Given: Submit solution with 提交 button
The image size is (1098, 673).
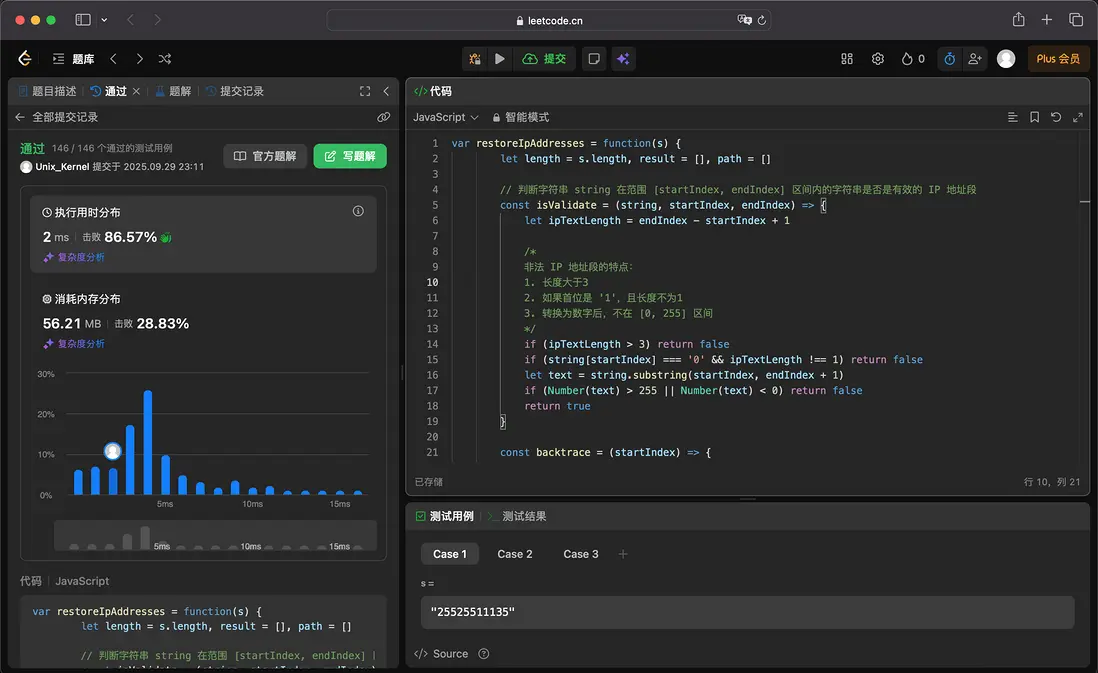Looking at the screenshot, I should [x=545, y=59].
